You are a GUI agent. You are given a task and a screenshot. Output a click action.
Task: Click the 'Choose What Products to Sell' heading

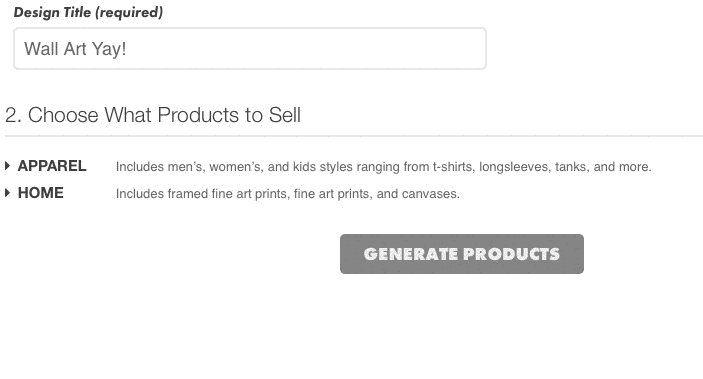(164, 115)
